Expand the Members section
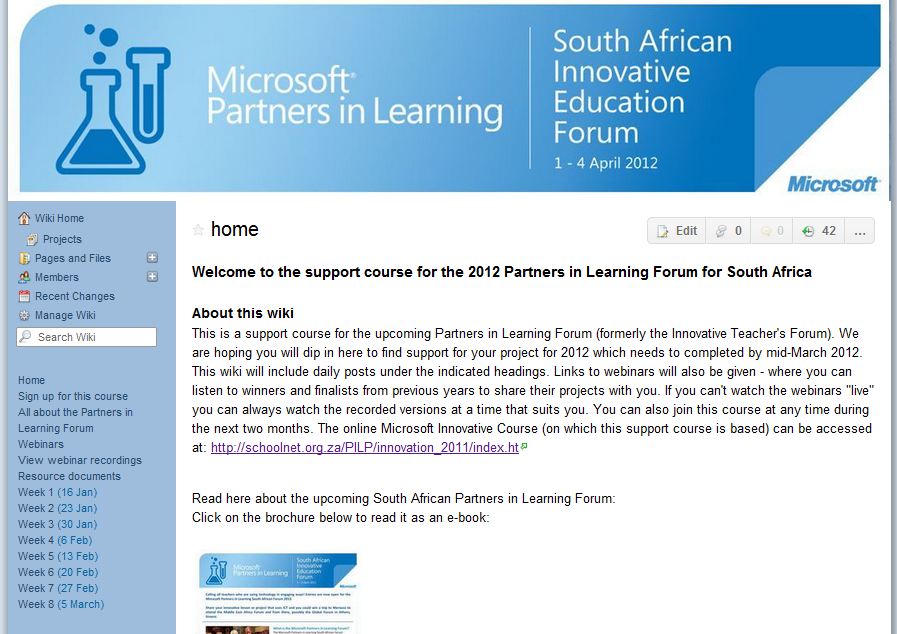This screenshot has width=897, height=634. (x=152, y=277)
